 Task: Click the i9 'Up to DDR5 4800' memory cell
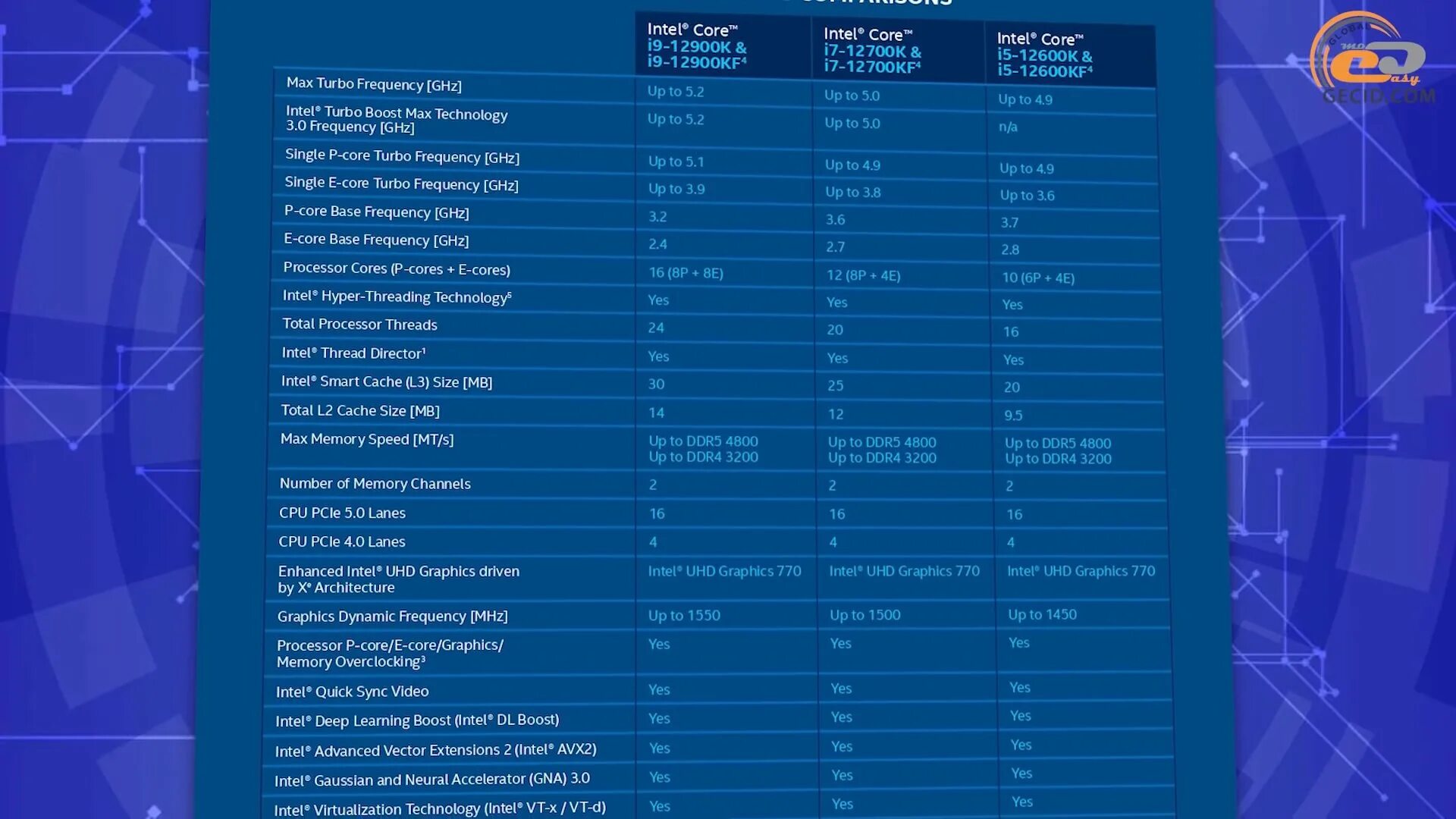coord(703,441)
